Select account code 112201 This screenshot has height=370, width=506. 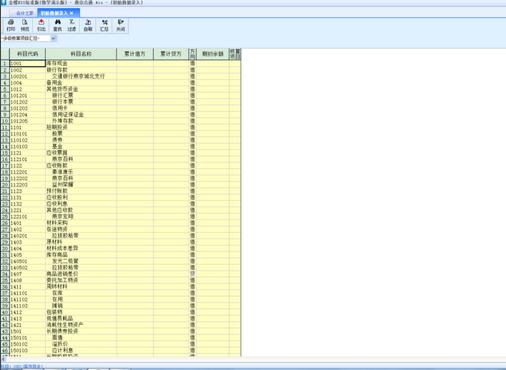(27, 172)
